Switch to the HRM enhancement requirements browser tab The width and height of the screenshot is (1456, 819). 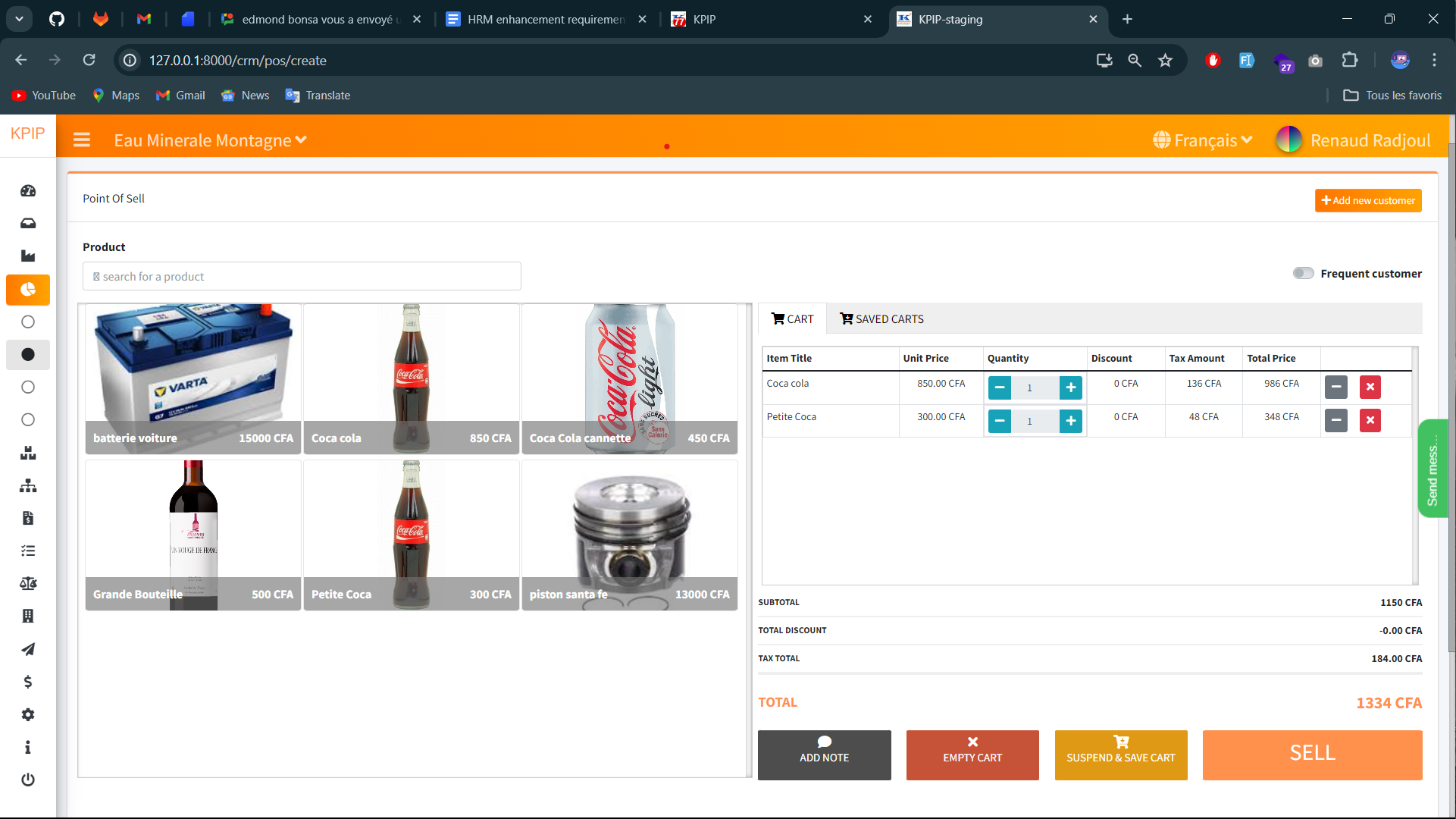[x=546, y=19]
